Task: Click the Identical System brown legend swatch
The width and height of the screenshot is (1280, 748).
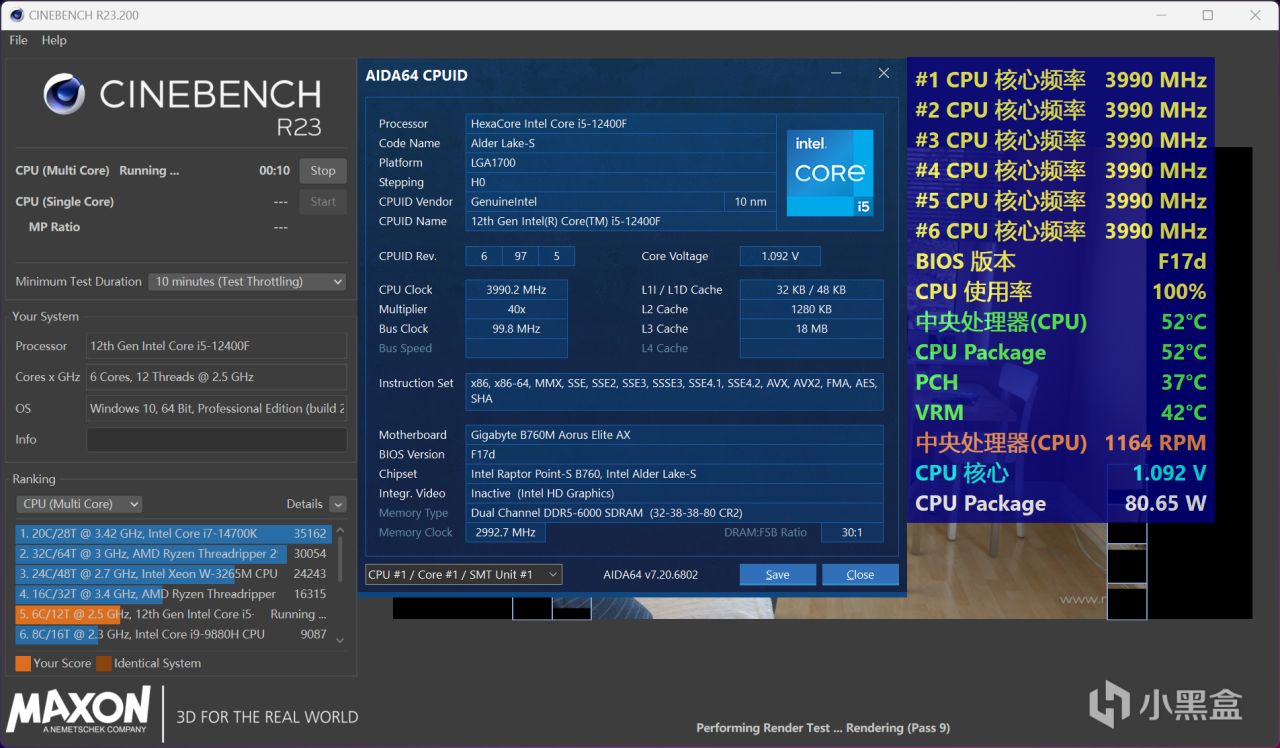Action: (x=104, y=663)
